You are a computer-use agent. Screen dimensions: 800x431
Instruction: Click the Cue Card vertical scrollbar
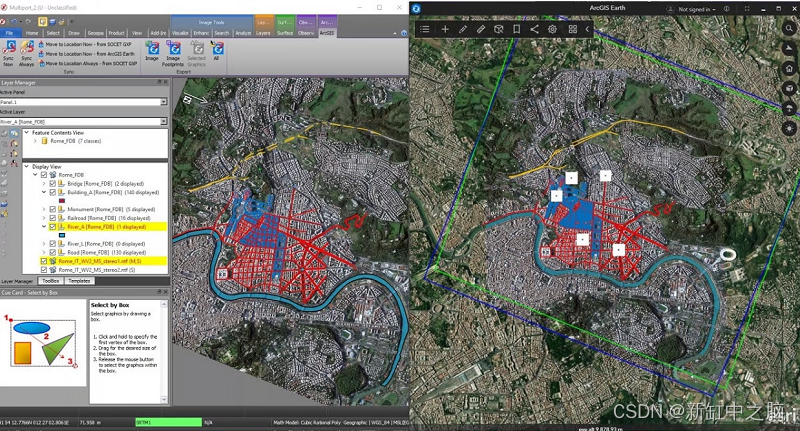tap(164, 352)
